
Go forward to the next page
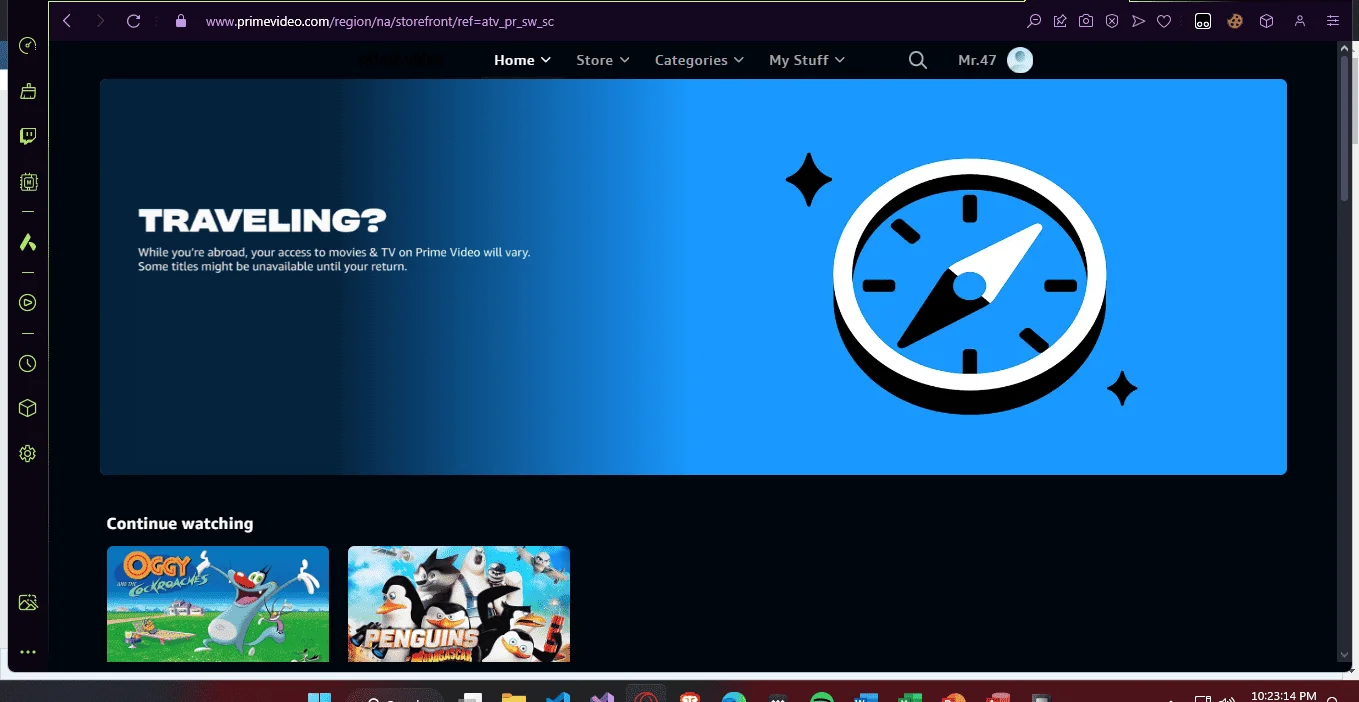click(x=99, y=20)
